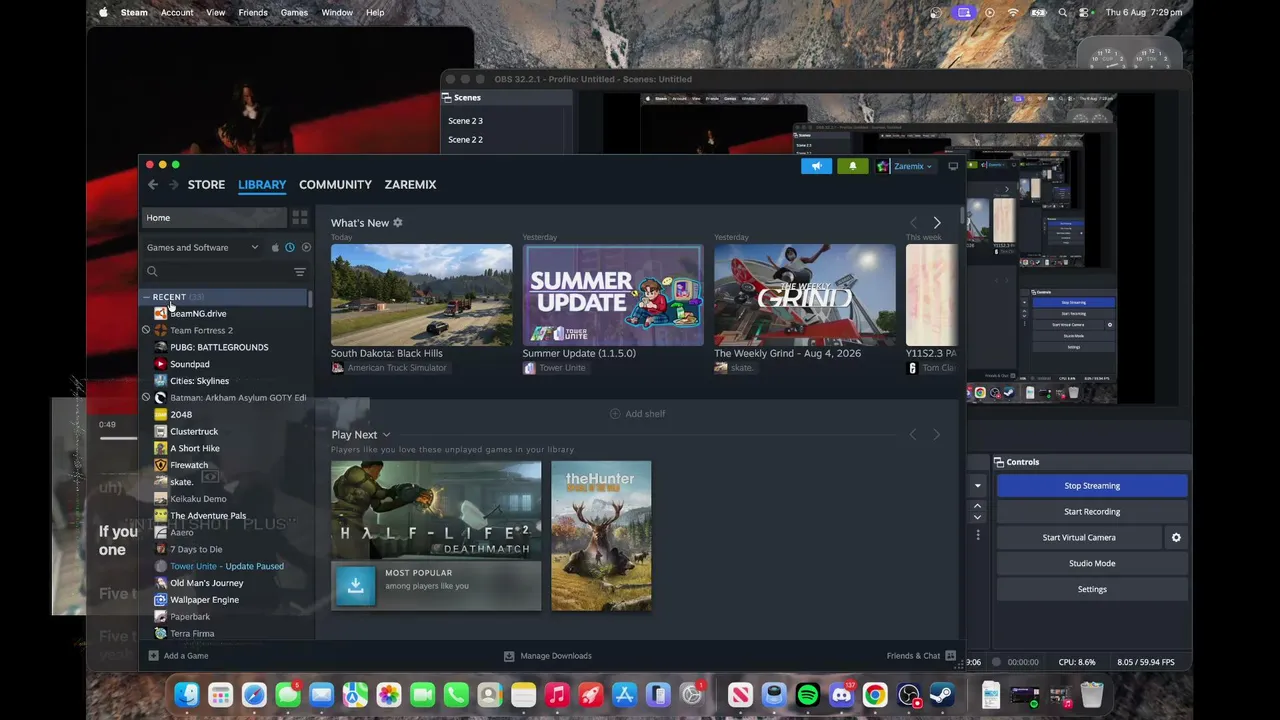Click the plus icon beside Add a Game
This screenshot has width=1280, height=720.
(153, 656)
